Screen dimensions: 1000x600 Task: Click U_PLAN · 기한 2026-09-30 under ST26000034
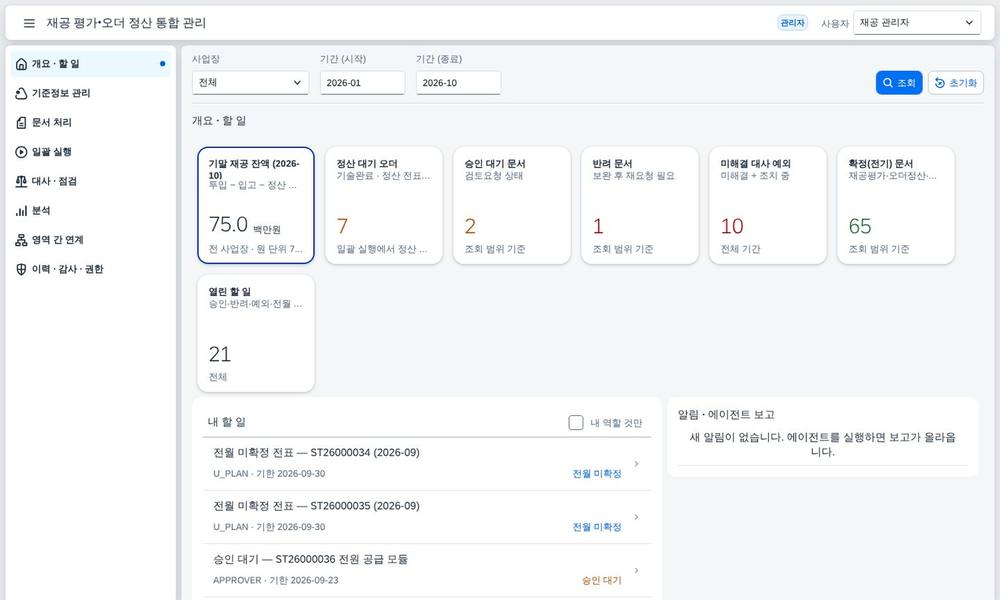269,474
